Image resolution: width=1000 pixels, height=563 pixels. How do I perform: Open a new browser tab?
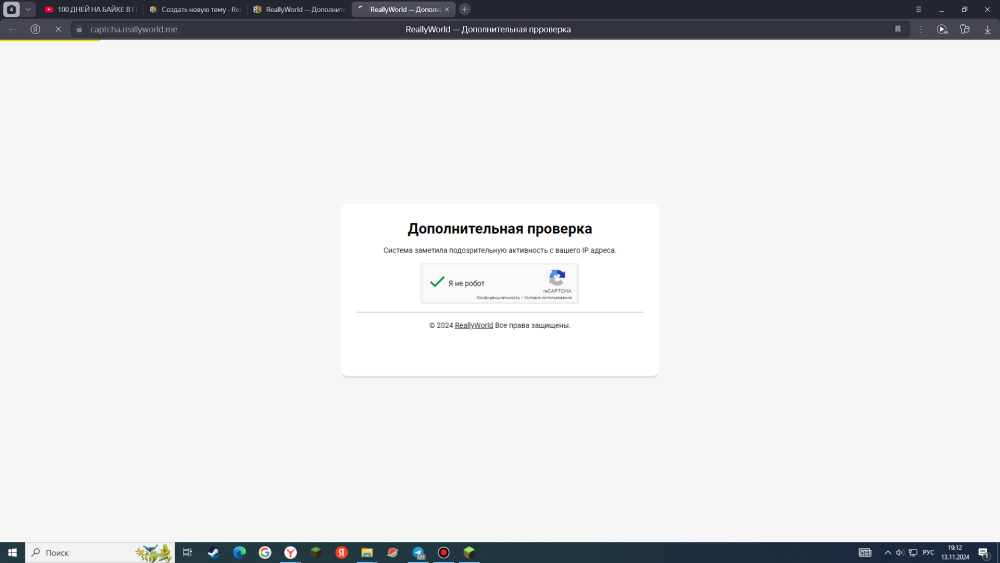point(465,10)
